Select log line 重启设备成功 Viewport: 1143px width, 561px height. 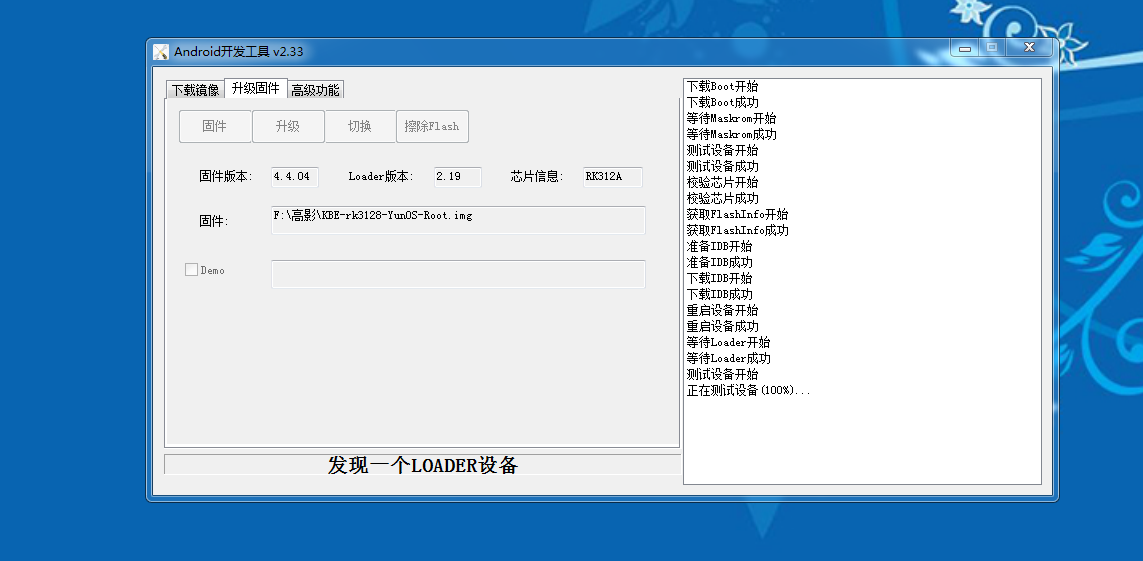[x=722, y=326]
